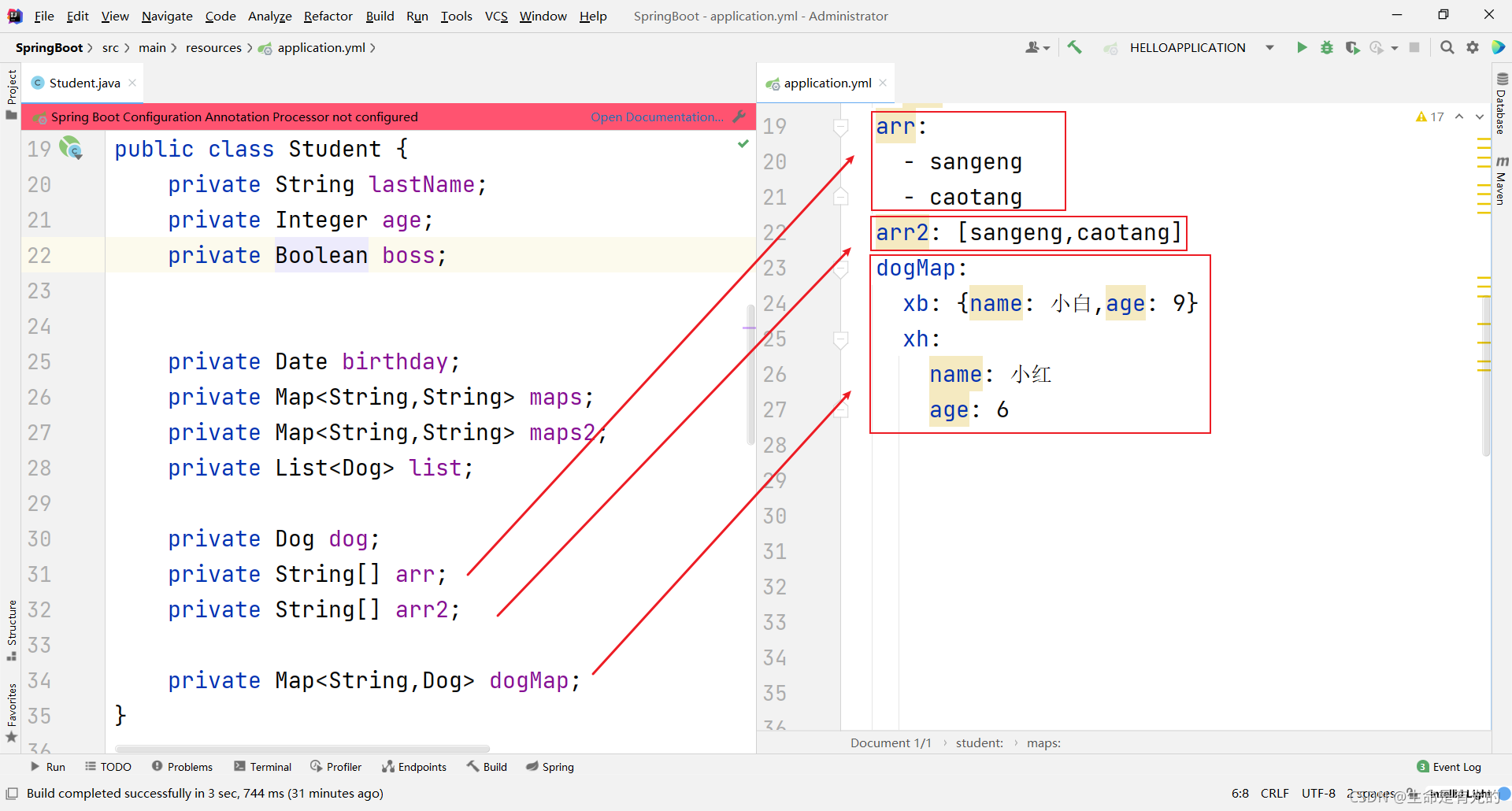Click the warnings indicator showing 17

pos(1429,117)
